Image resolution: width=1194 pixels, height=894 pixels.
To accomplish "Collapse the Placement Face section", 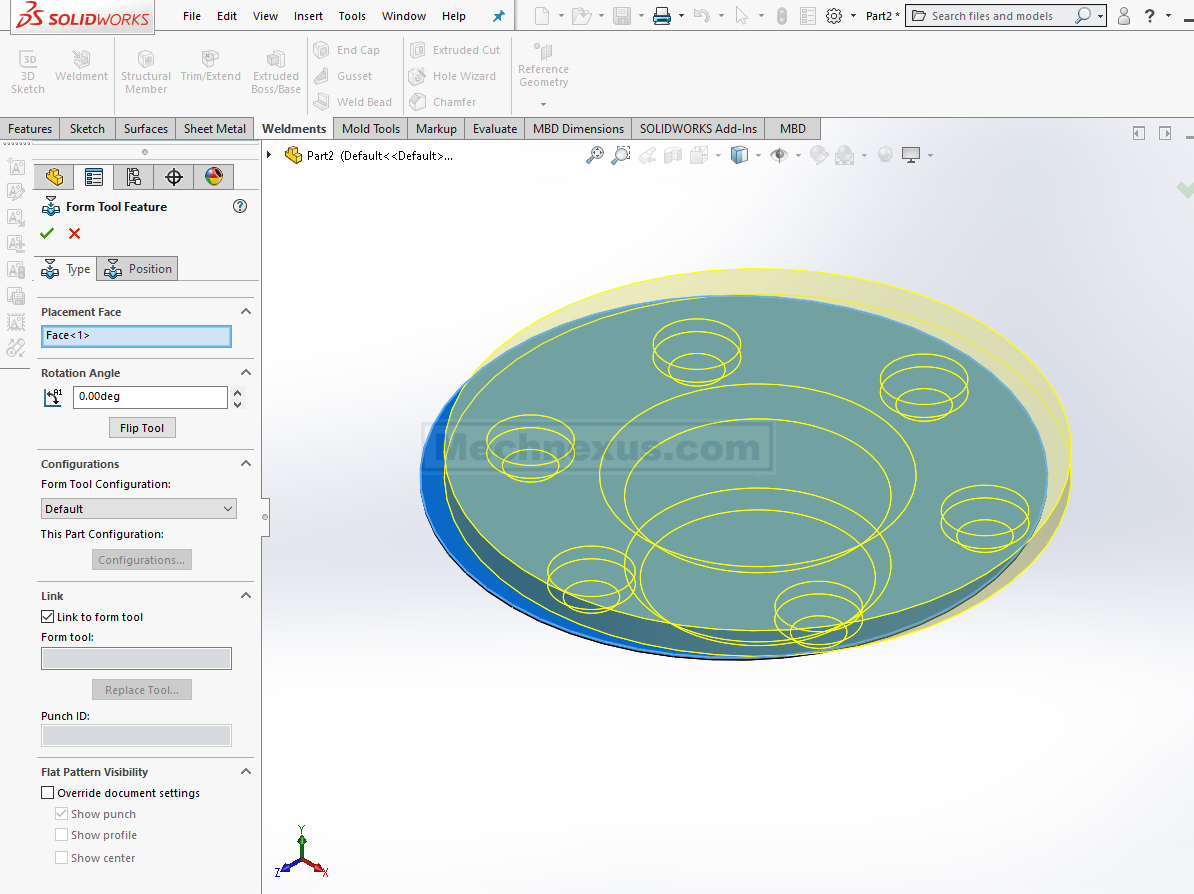I will point(246,312).
